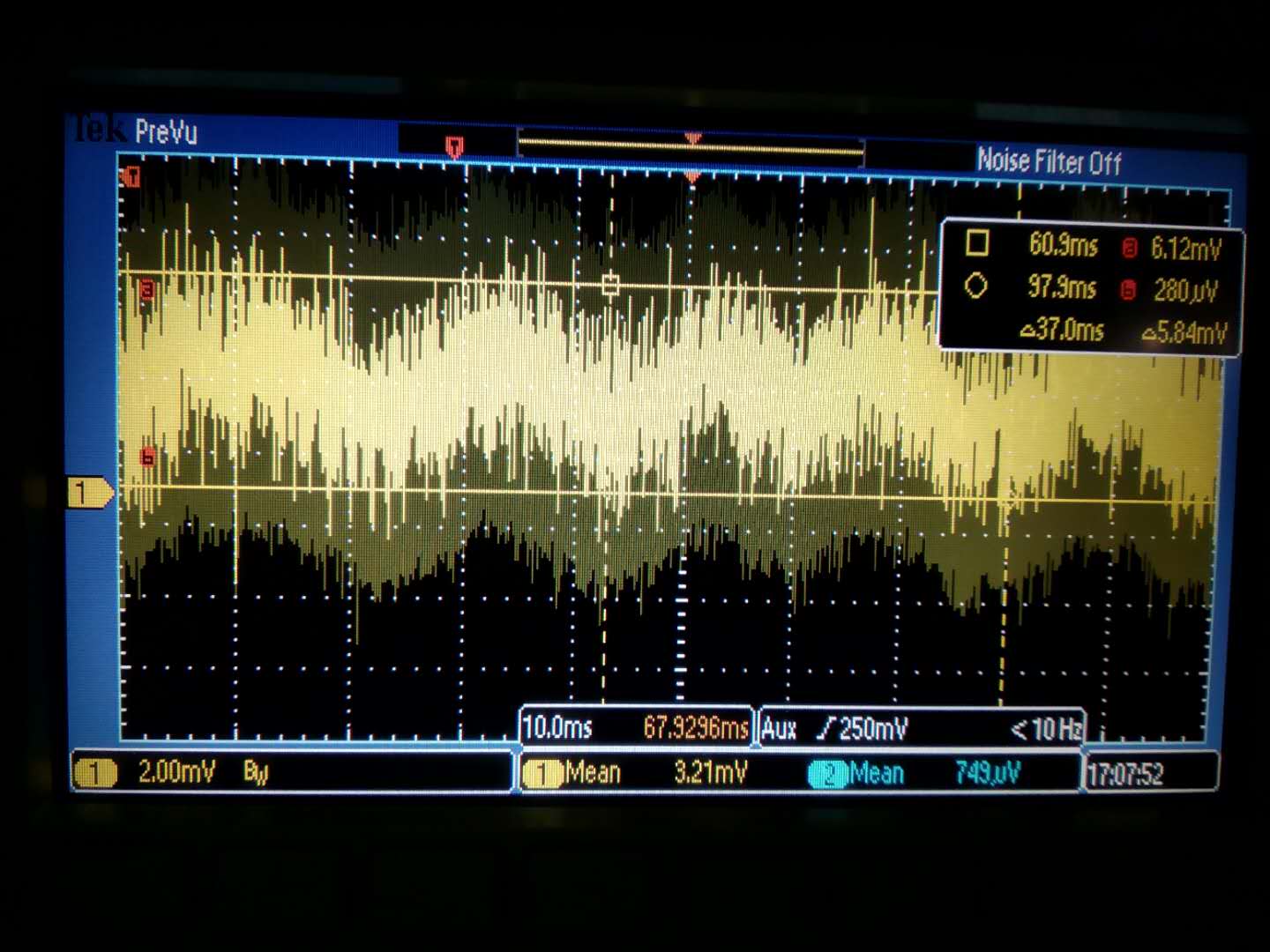Click the 17:07:52 clock readout
This screenshot has height=952, width=1270.
[1126, 776]
